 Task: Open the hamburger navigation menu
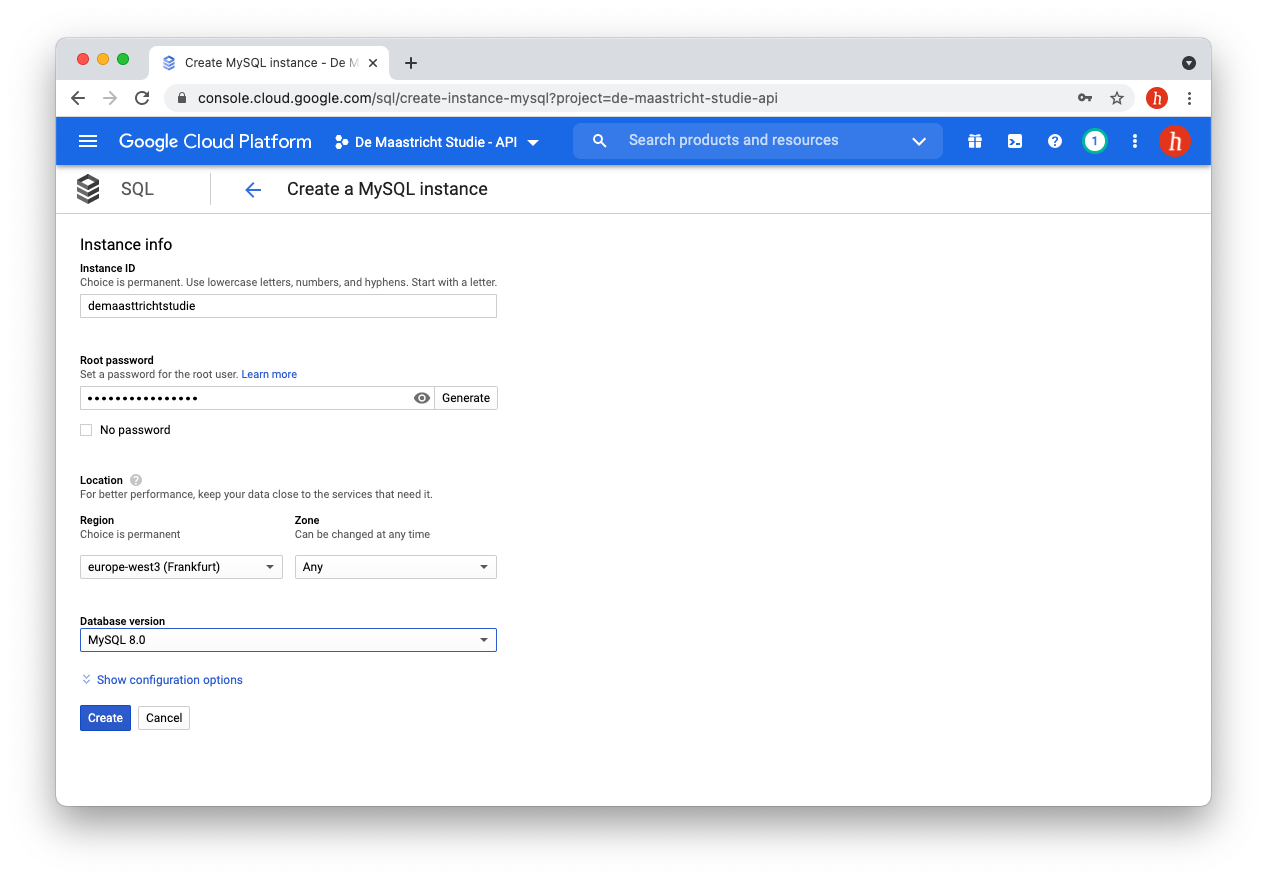click(x=88, y=141)
